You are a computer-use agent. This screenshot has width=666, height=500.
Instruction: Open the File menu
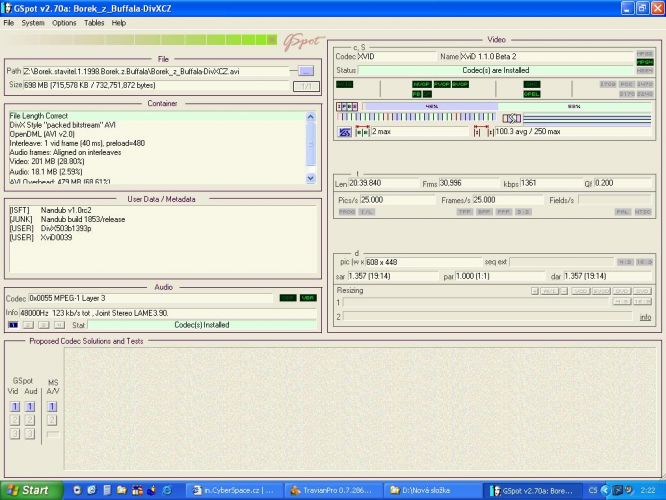click(x=8, y=23)
